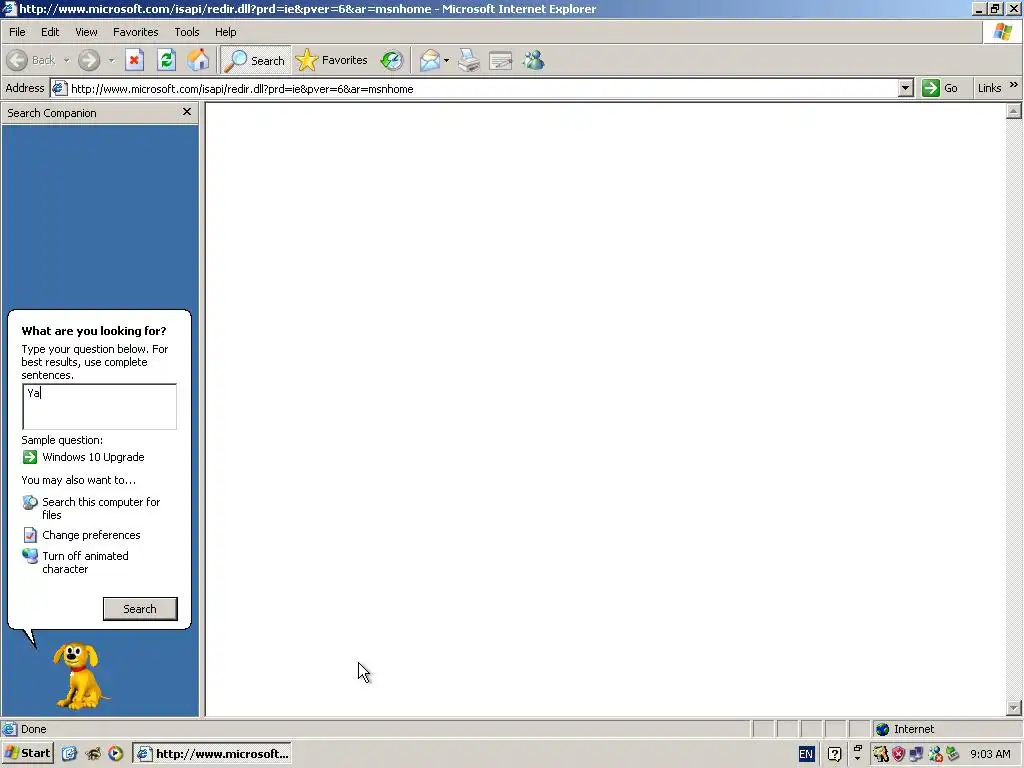1024x768 pixels.
Task: Open the Back history dropdown arrow
Action: (x=66, y=61)
